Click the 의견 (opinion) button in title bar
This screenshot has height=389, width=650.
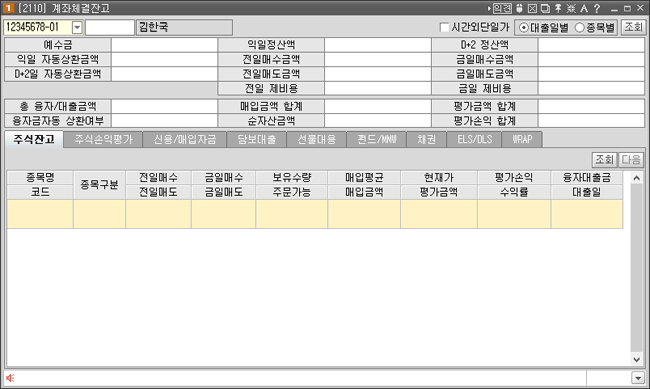(502, 8)
